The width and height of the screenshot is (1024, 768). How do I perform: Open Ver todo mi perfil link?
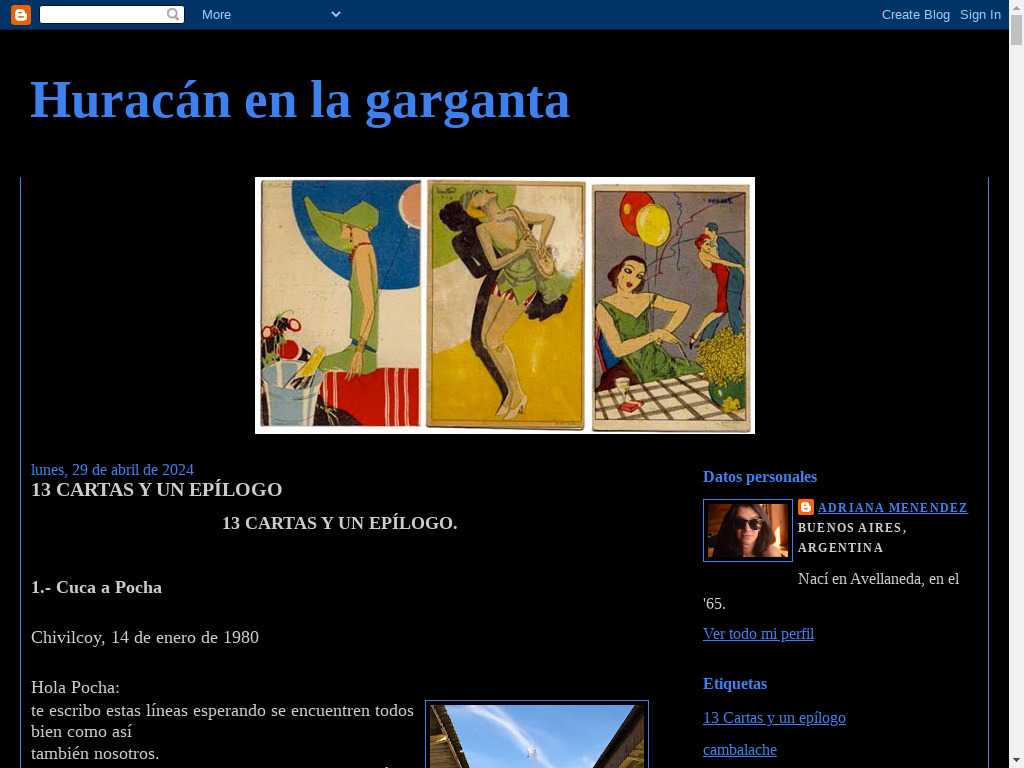[x=758, y=634]
